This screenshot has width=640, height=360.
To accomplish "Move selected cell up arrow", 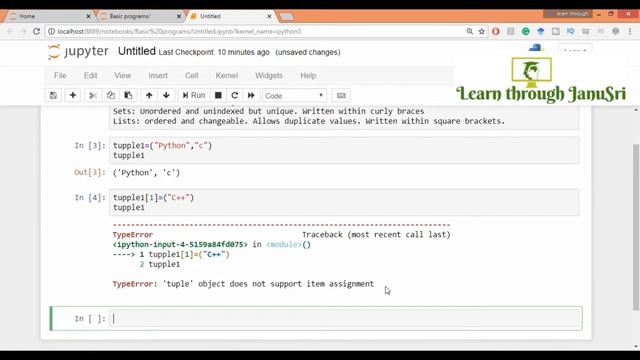I will [x=149, y=96].
